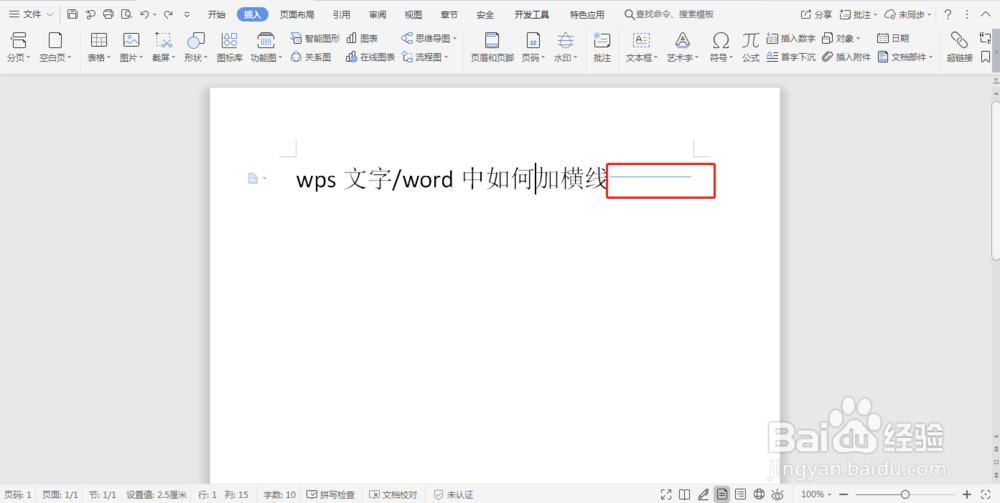1000x503 pixels.
Task: Insert date (日期)
Action: (x=893, y=38)
